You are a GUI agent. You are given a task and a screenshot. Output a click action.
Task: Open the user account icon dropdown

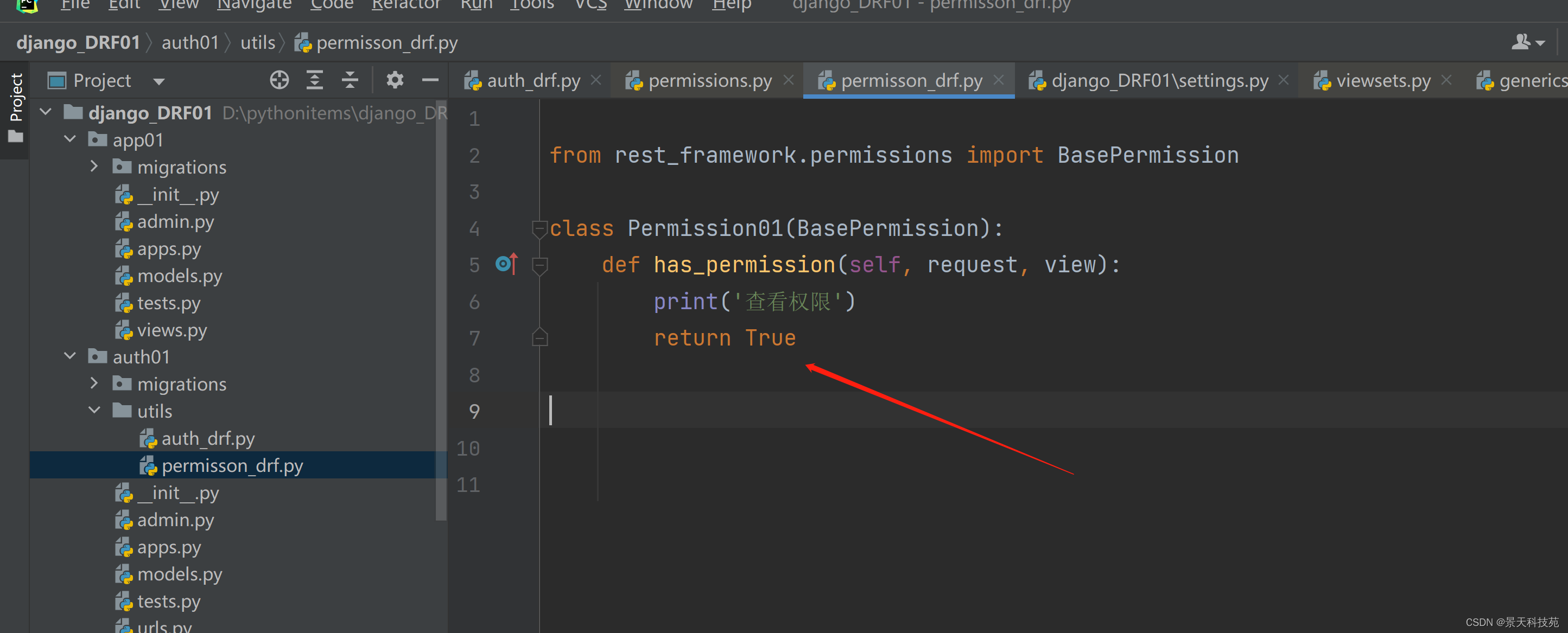click(1528, 42)
